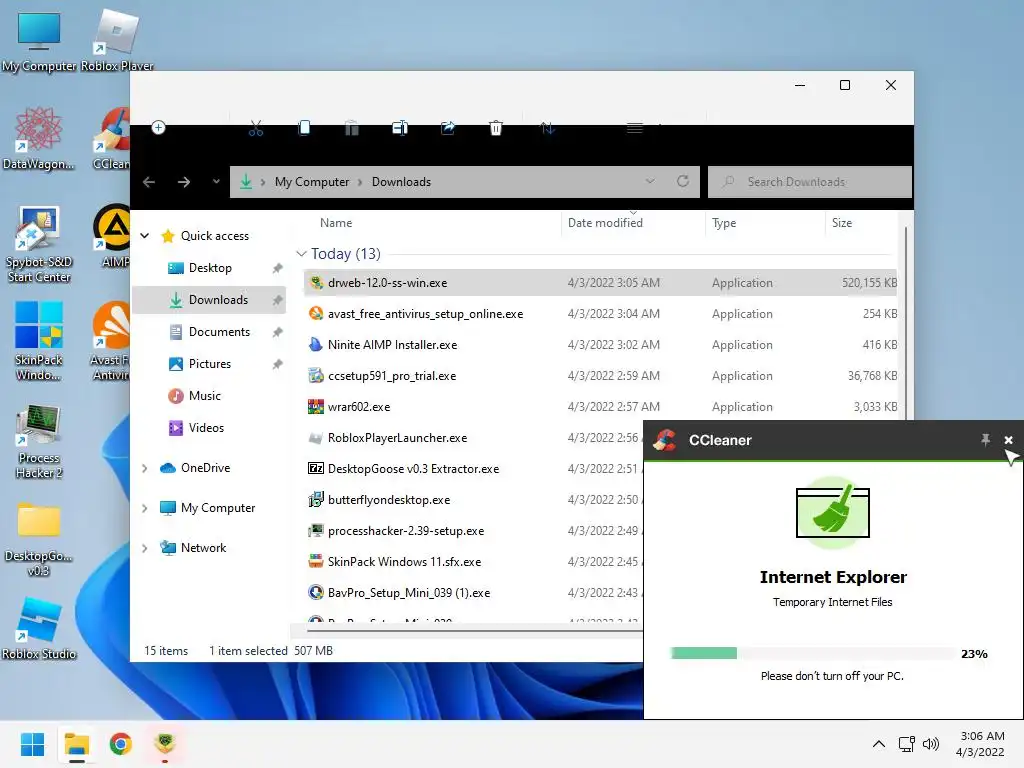The height and width of the screenshot is (768, 1024).
Task: Expand the address bar history dropdown
Action: pos(650,181)
